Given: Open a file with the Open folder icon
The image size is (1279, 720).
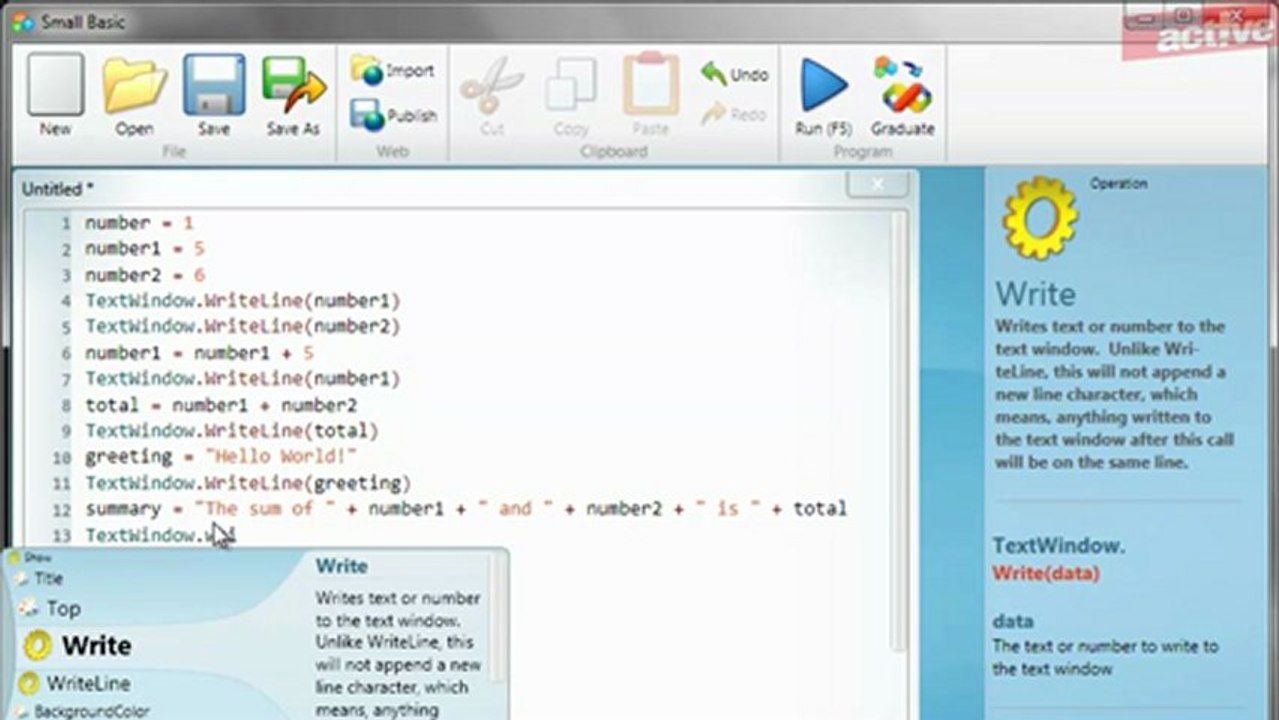Looking at the screenshot, I should [134, 95].
